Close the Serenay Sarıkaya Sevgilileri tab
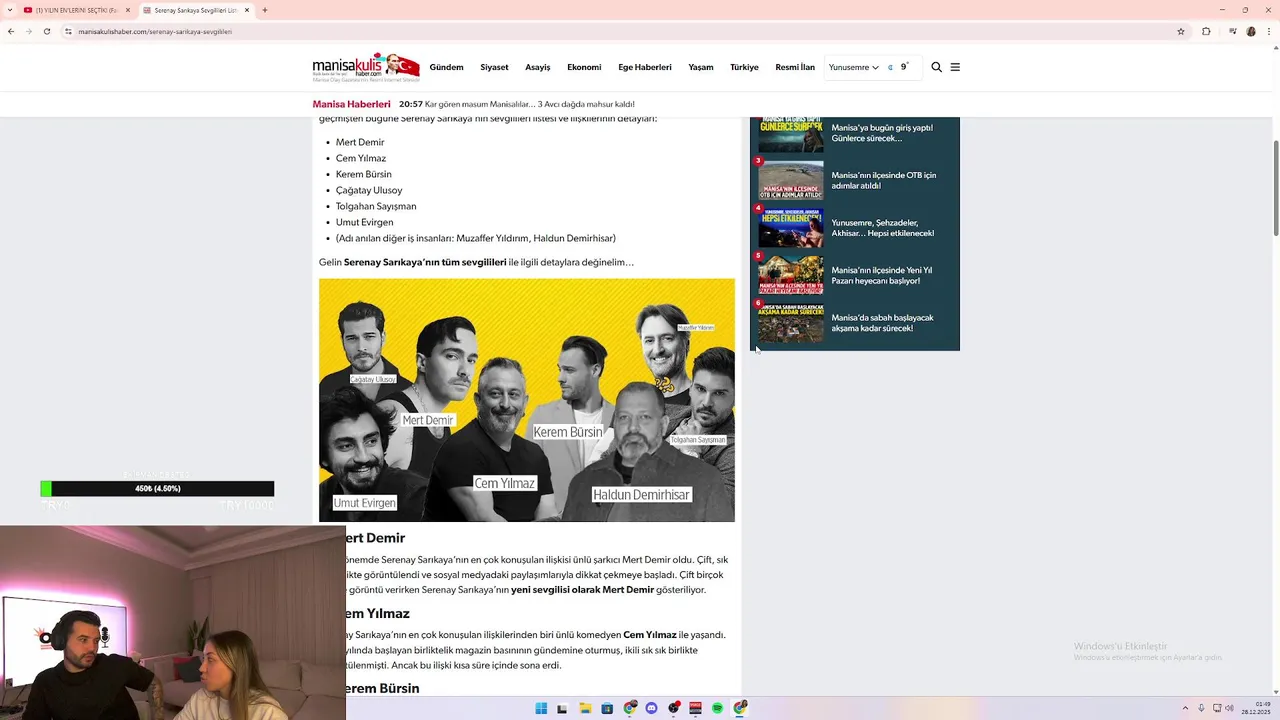This screenshot has width=1280, height=720. click(247, 10)
